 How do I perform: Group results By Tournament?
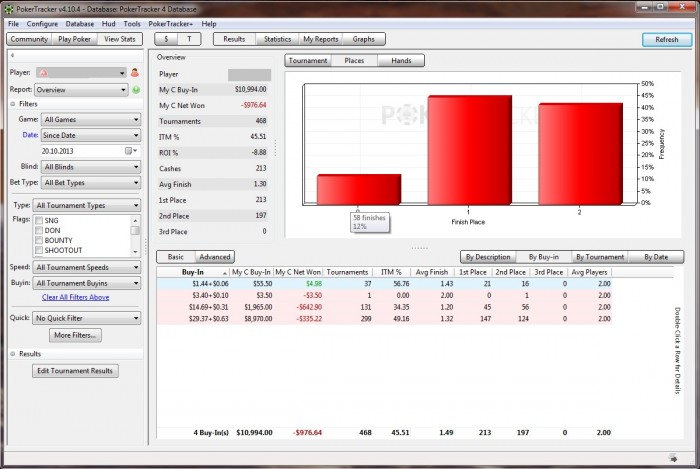(x=600, y=257)
